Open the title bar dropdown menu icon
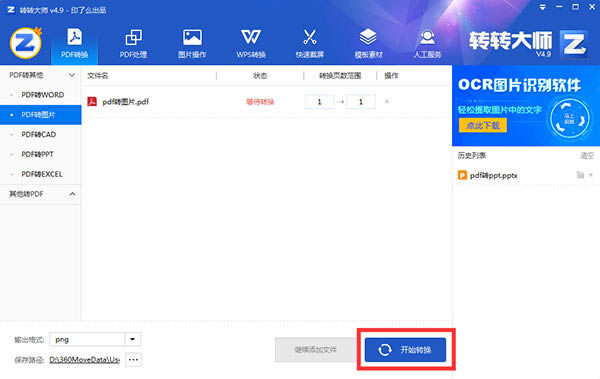Screen dimensions: 600x379 542,7
